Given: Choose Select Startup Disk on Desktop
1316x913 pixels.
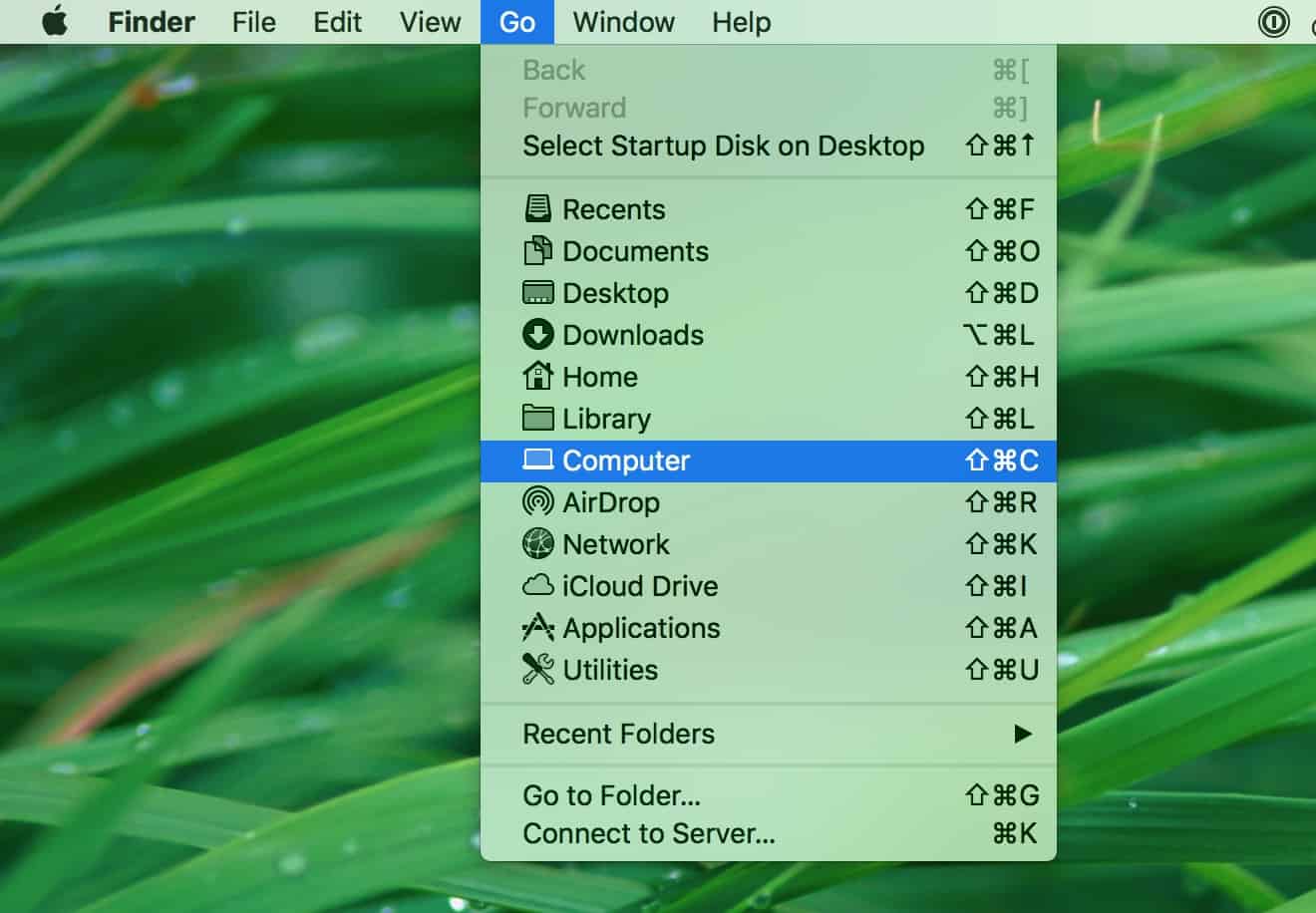Looking at the screenshot, I should point(723,146).
